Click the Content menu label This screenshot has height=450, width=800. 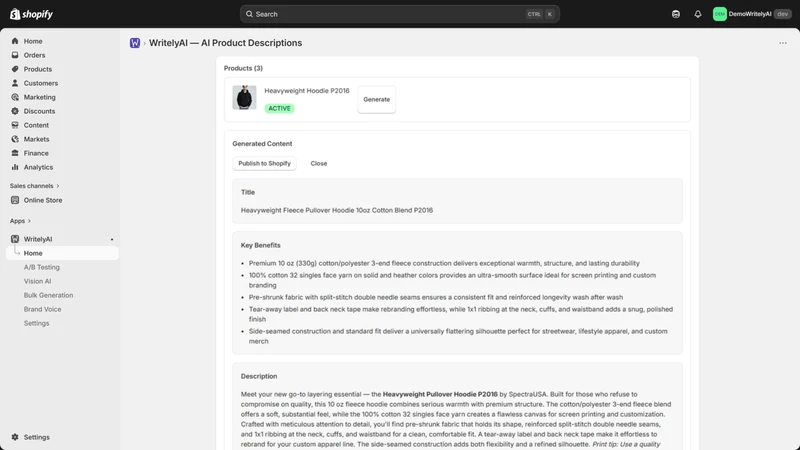click(x=36, y=125)
